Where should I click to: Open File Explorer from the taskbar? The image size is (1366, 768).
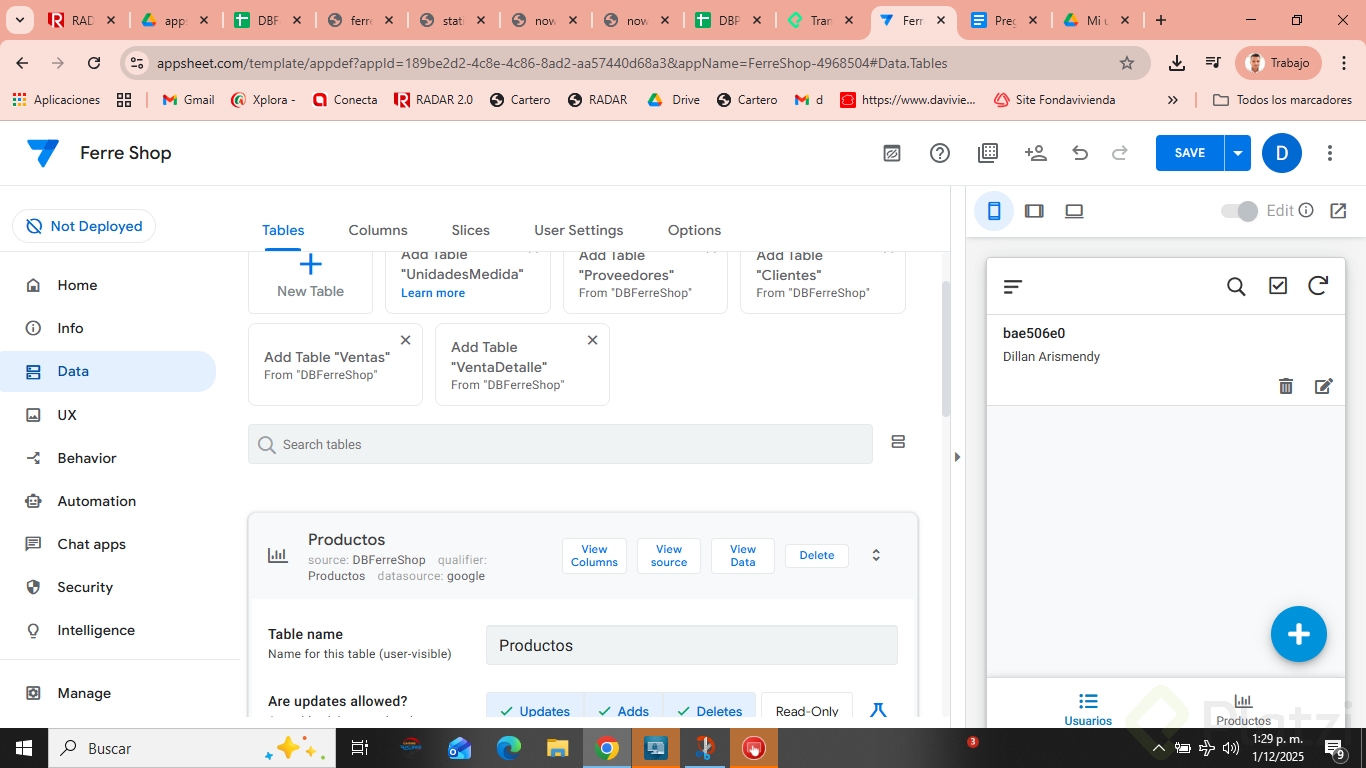tap(558, 748)
